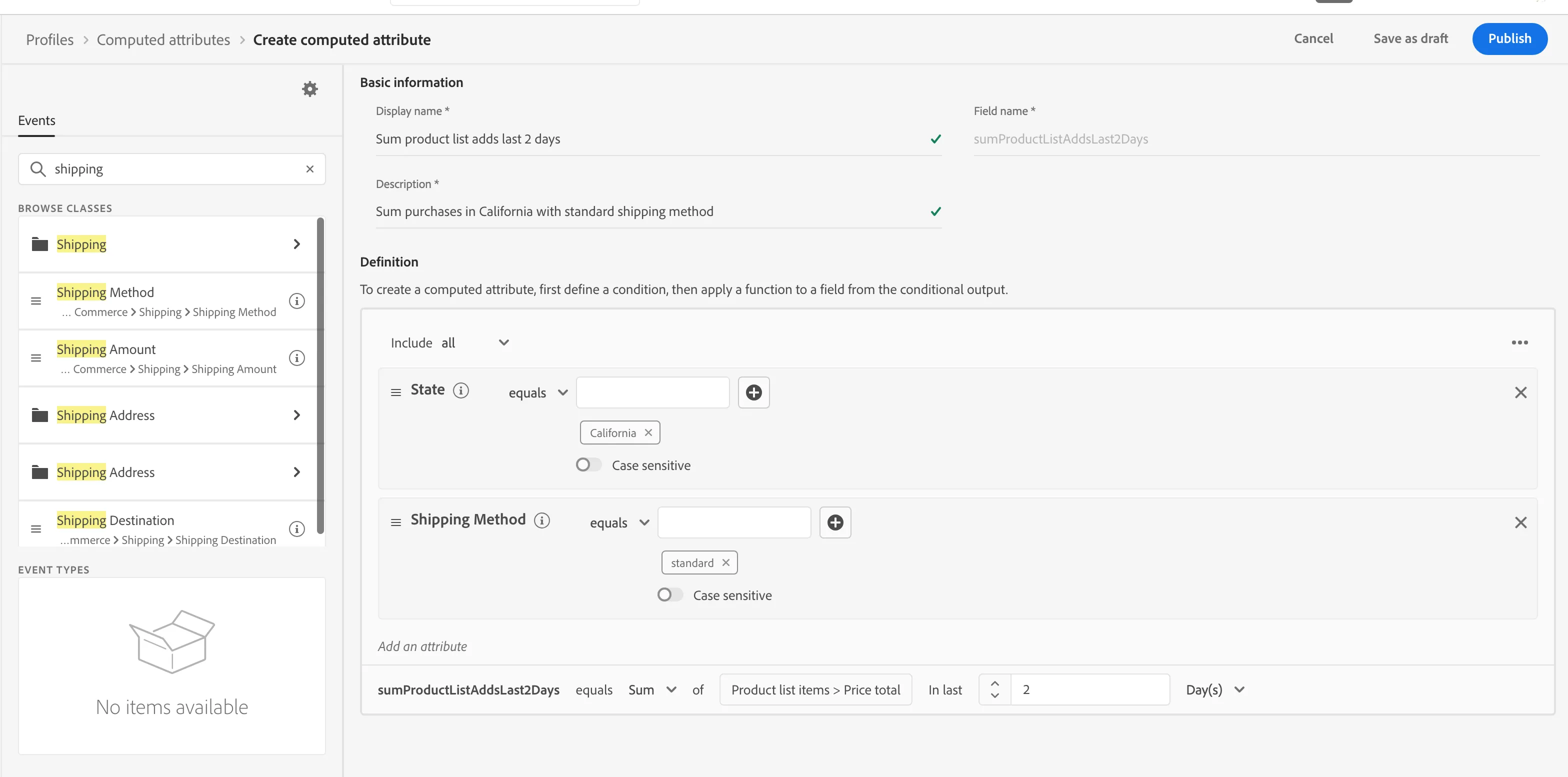
Task: Show info for Shipping Destination class item
Action: [296, 528]
